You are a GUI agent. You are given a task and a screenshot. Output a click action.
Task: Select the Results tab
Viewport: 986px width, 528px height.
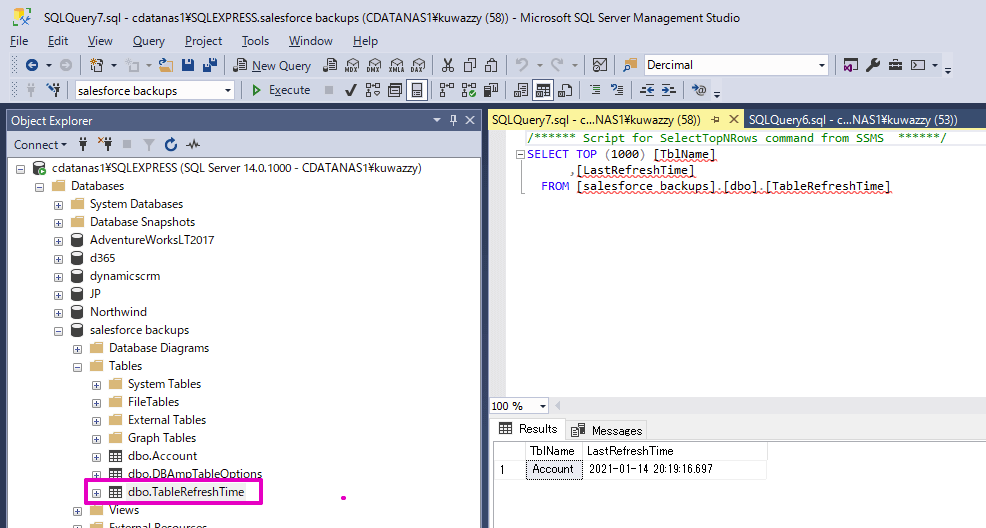point(528,429)
